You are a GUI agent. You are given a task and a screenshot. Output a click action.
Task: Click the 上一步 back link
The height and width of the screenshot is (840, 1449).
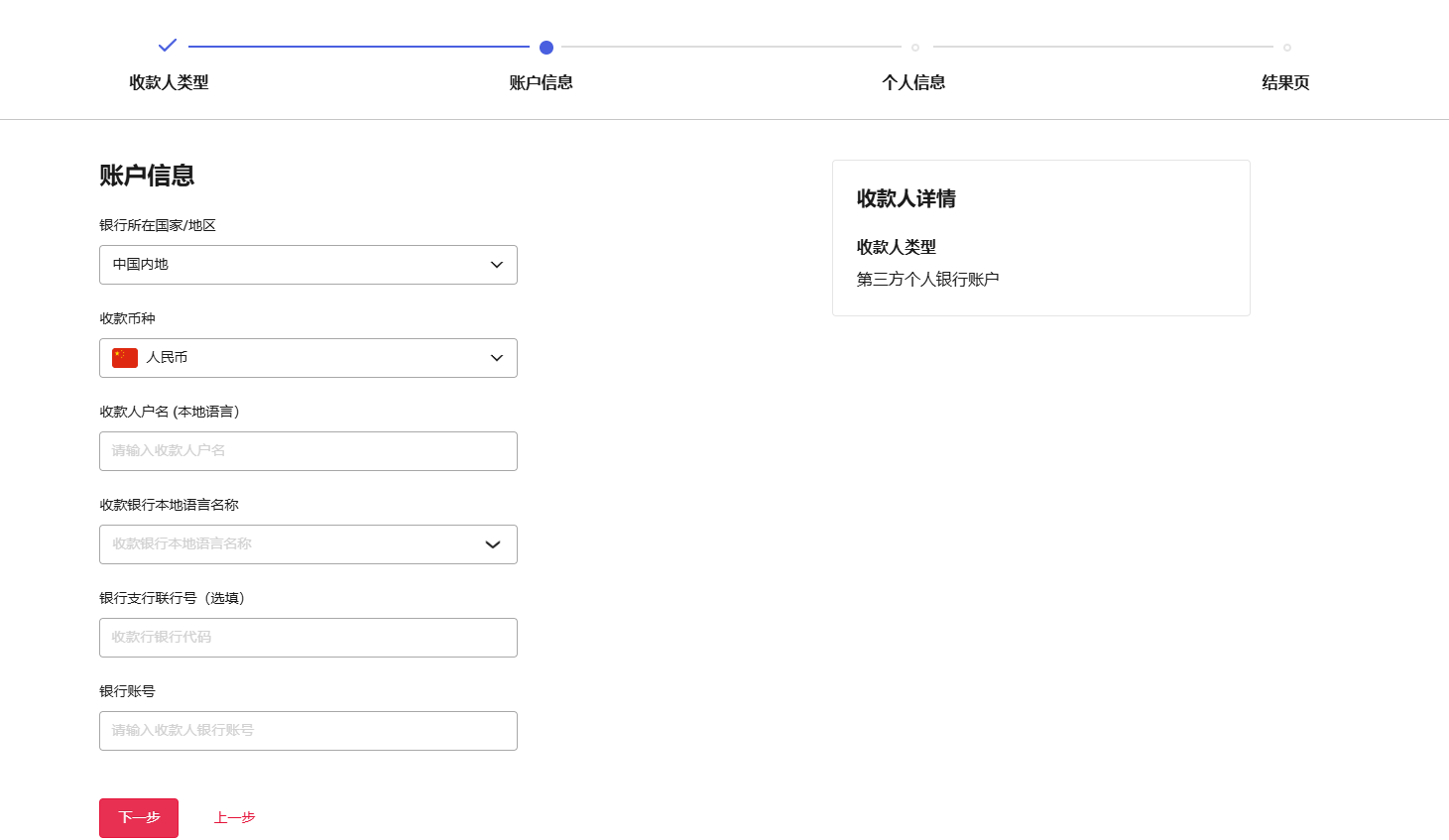pyautogui.click(x=235, y=817)
